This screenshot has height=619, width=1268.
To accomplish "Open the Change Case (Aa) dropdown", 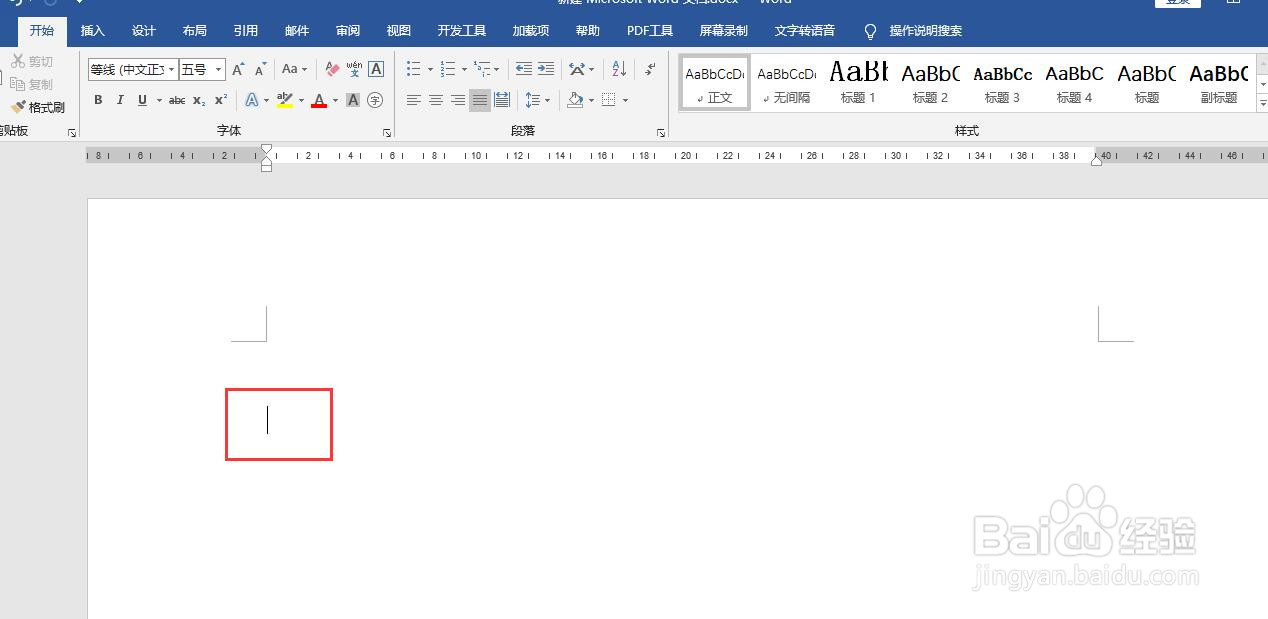I will point(294,69).
